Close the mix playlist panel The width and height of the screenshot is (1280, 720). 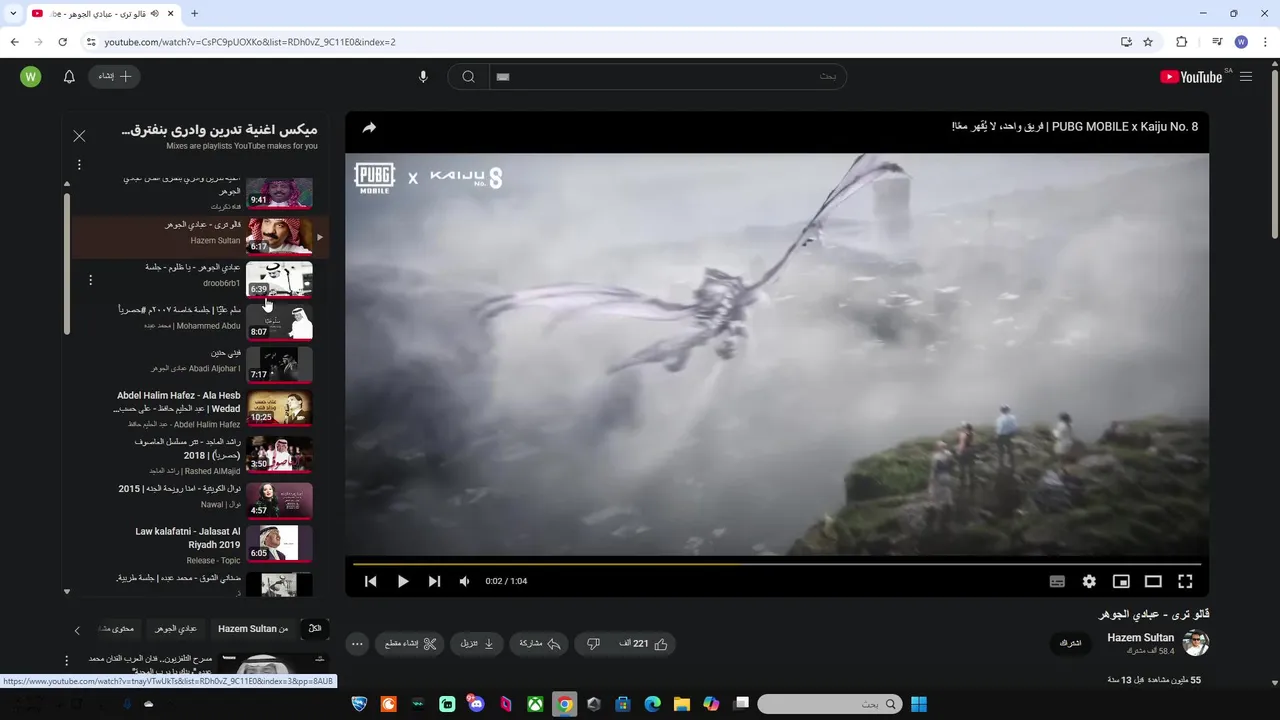(79, 136)
